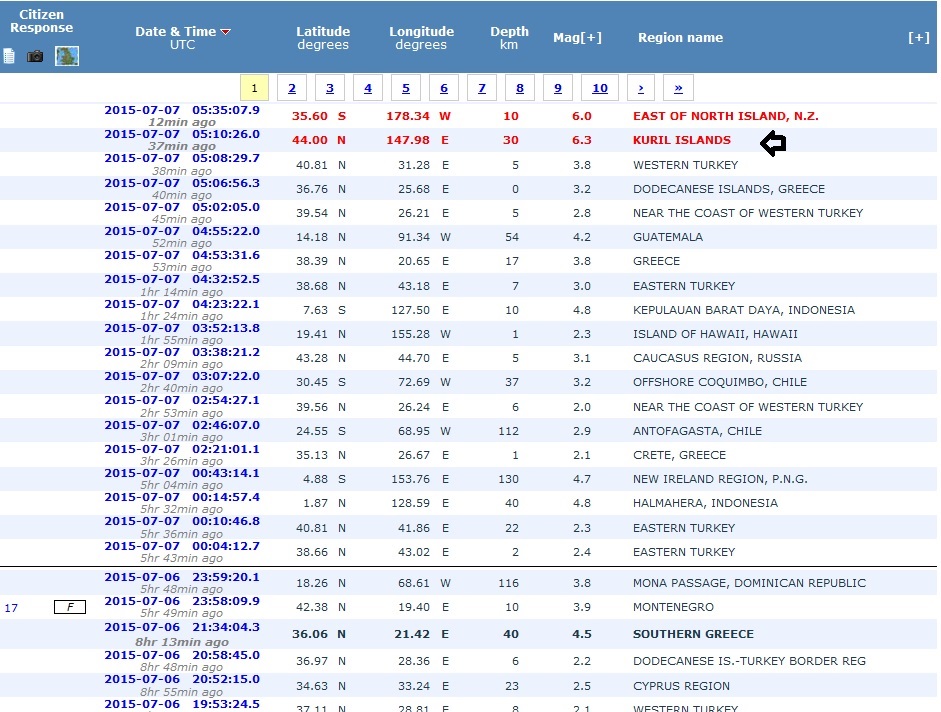Open the 2015-07-06 21:34:04.3 Southern Greece entry
Viewport: 941px width, 712px height.
click(x=182, y=627)
